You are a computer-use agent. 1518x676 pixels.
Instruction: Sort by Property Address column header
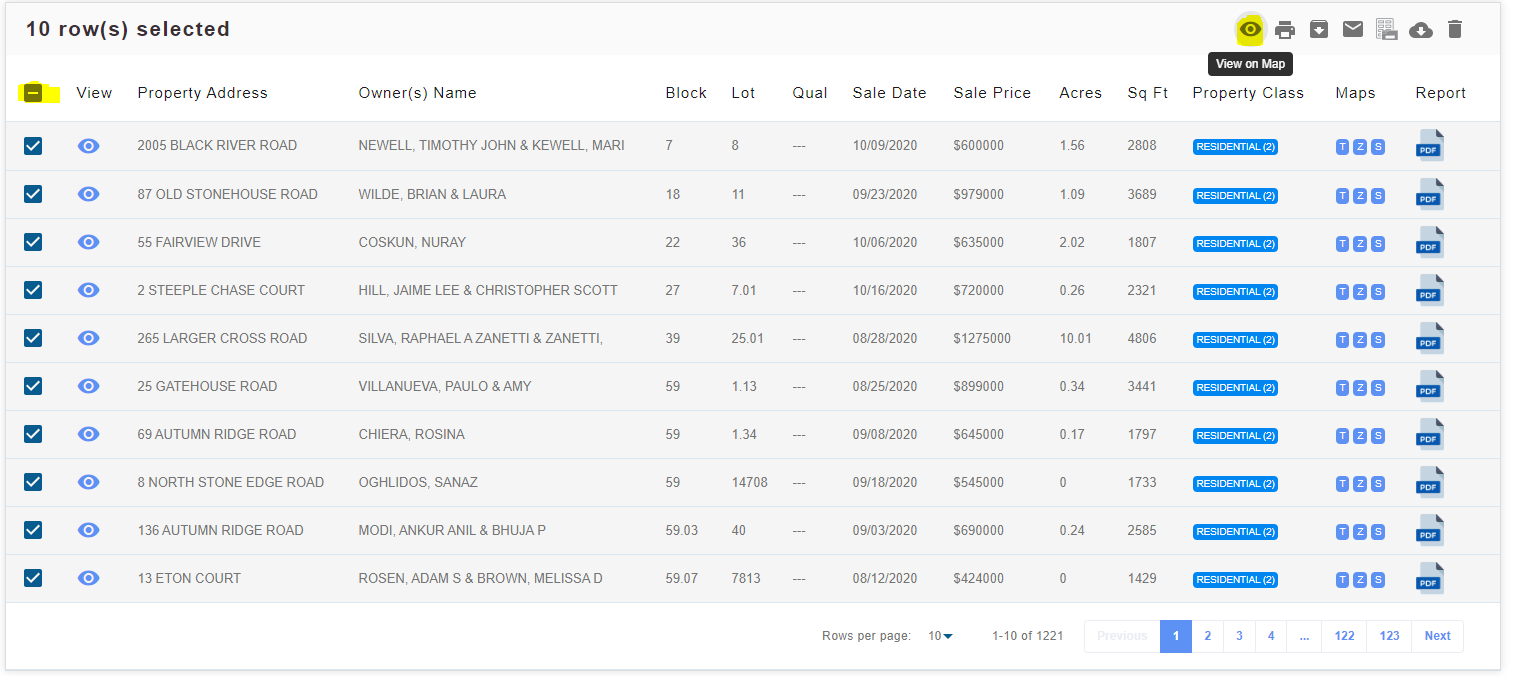203,93
